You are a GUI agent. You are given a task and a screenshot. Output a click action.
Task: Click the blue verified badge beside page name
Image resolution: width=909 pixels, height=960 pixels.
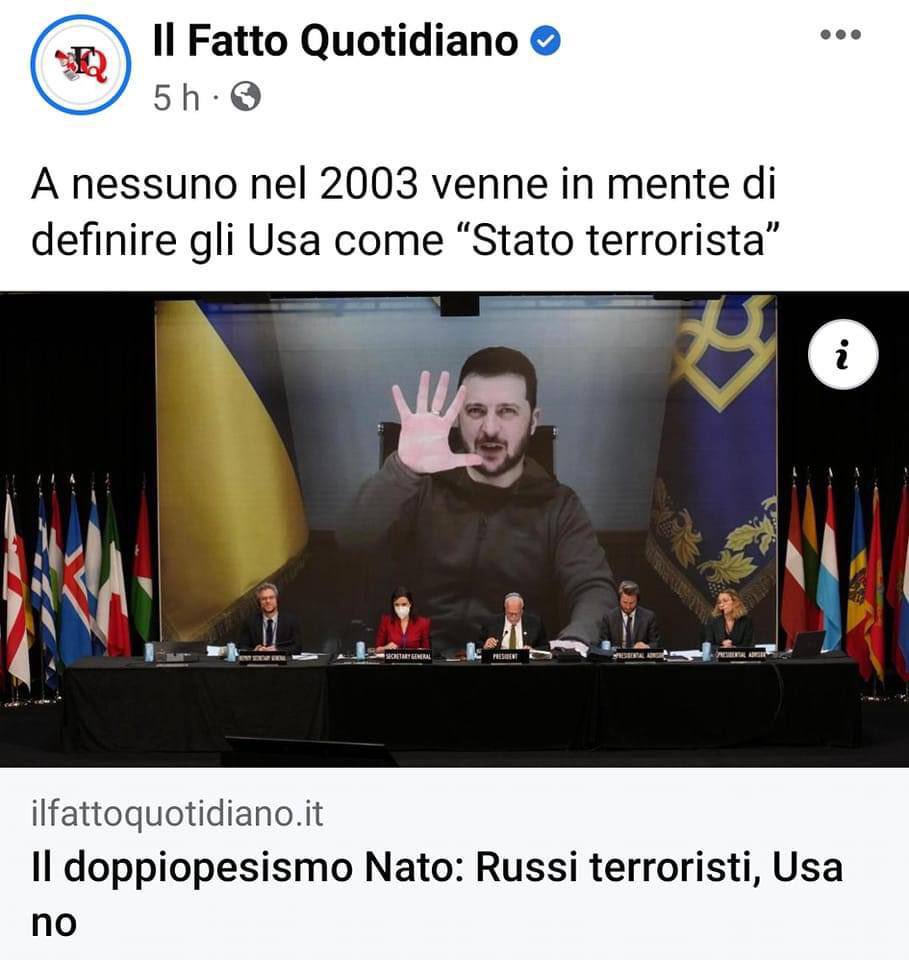[x=545, y=42]
